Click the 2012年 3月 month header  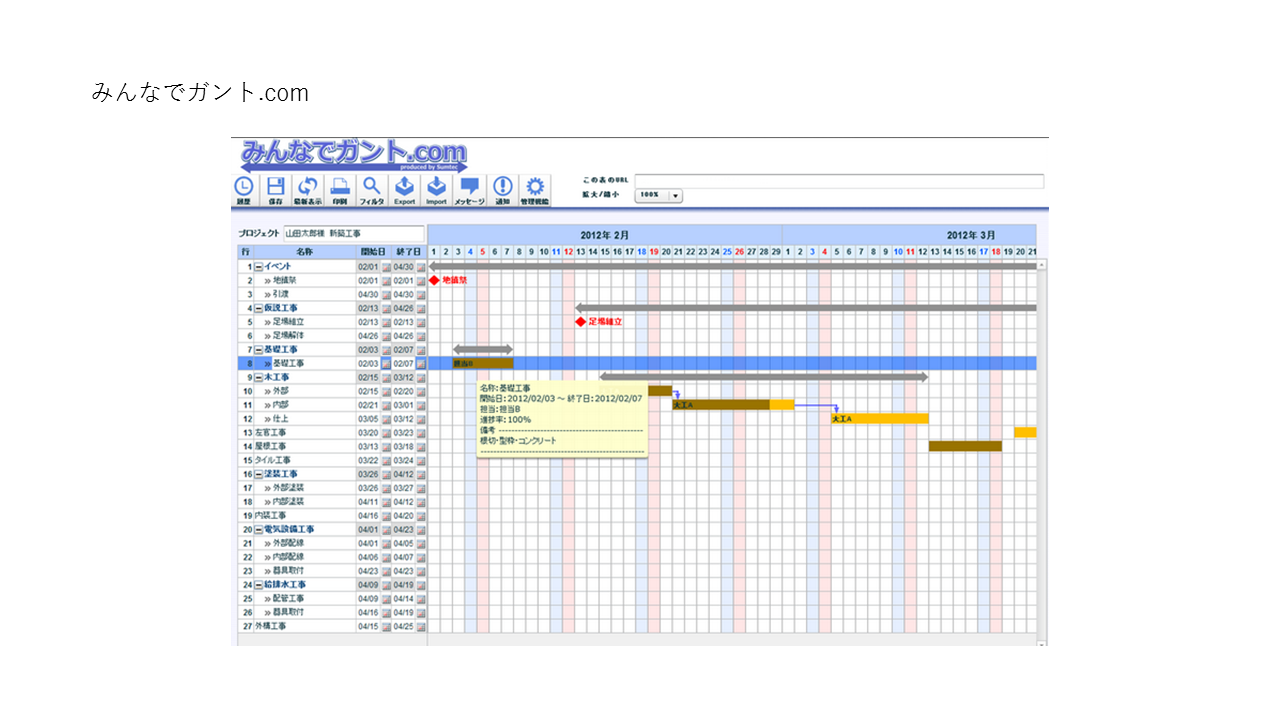[x=910, y=235]
